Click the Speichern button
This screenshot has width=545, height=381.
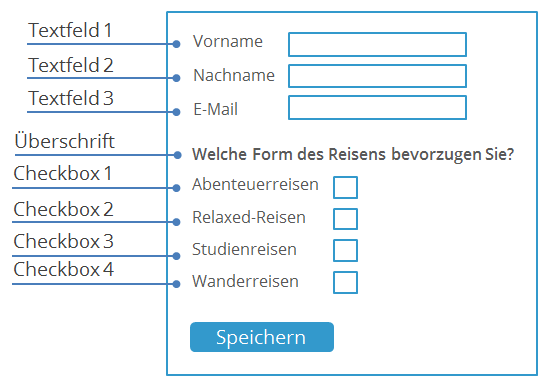pos(262,337)
